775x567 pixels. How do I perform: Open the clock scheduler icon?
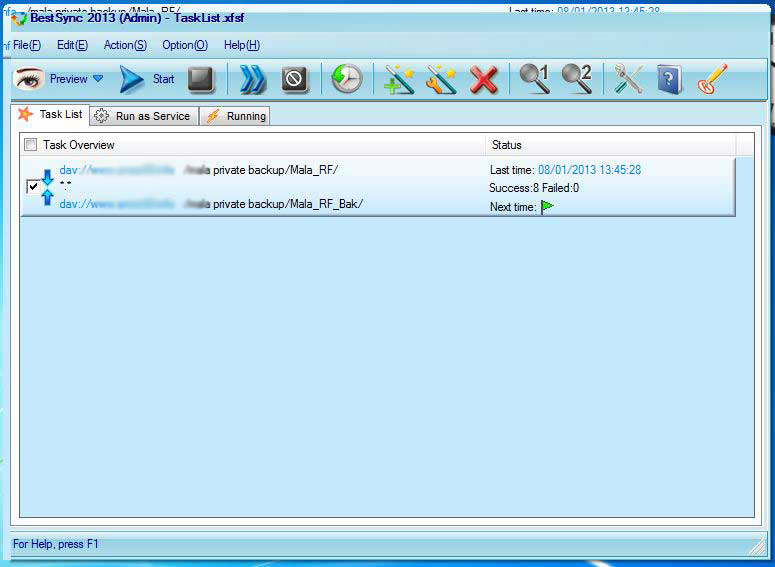(346, 79)
